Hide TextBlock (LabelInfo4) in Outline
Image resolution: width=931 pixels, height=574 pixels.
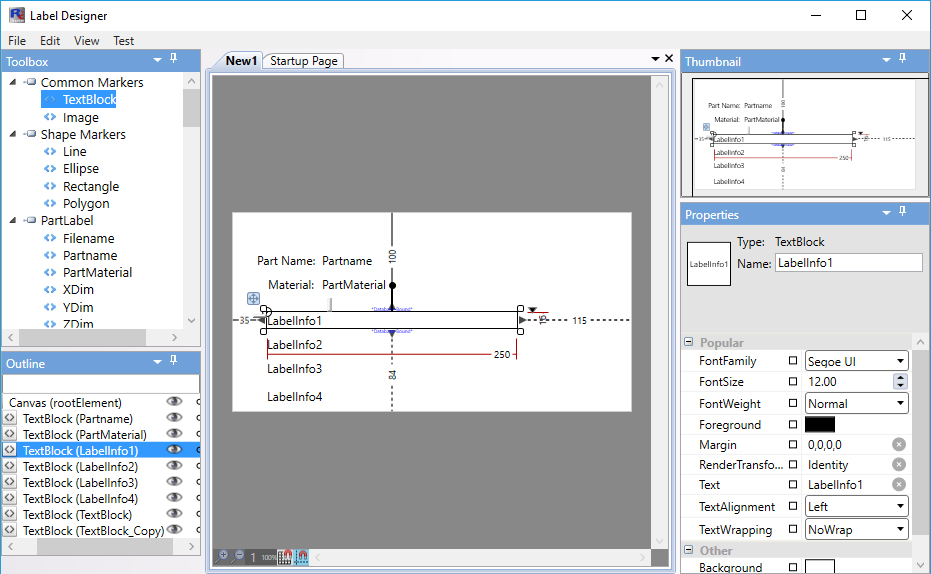(174, 498)
